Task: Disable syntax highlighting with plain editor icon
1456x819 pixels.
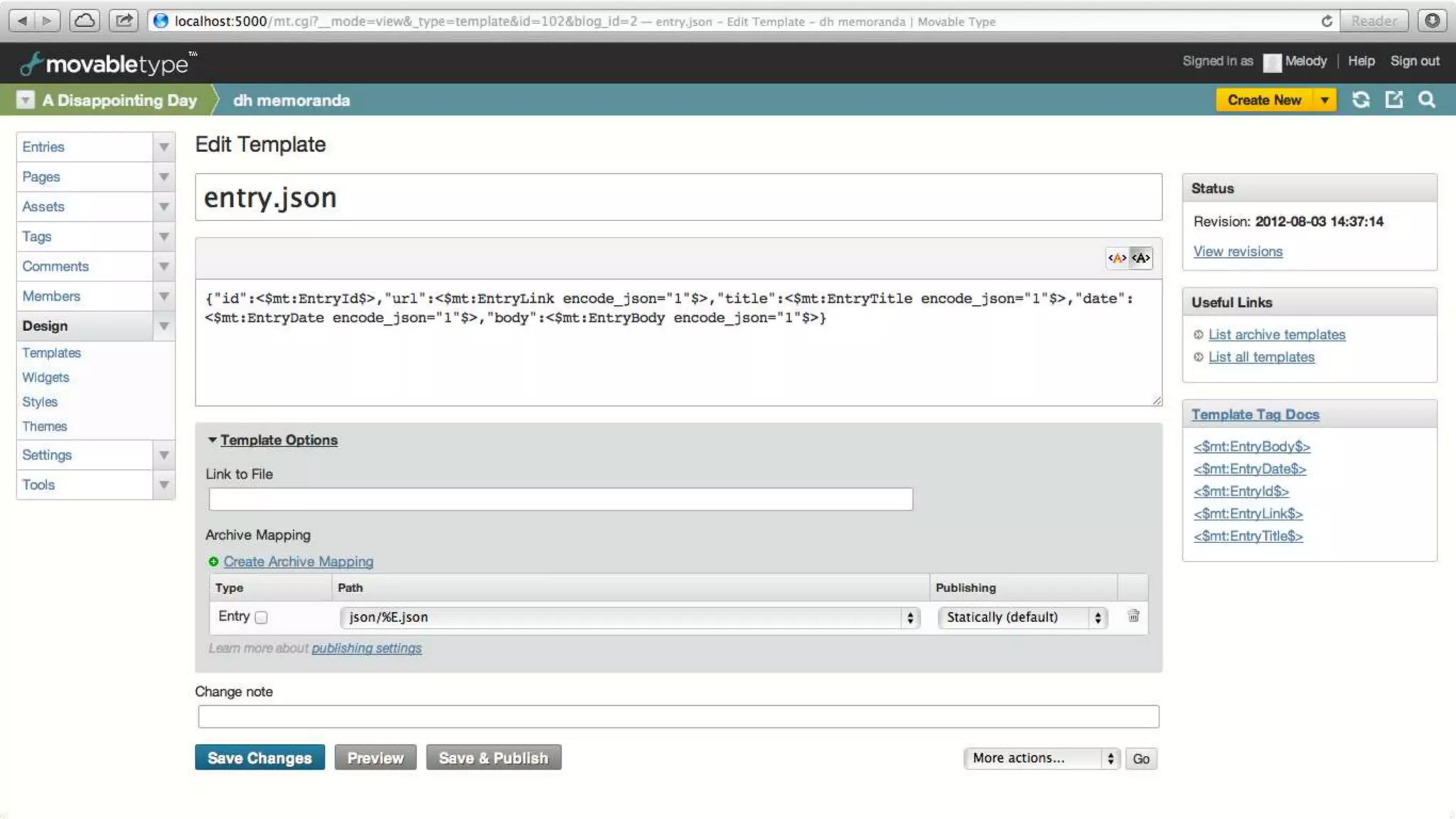Action: point(1141,258)
